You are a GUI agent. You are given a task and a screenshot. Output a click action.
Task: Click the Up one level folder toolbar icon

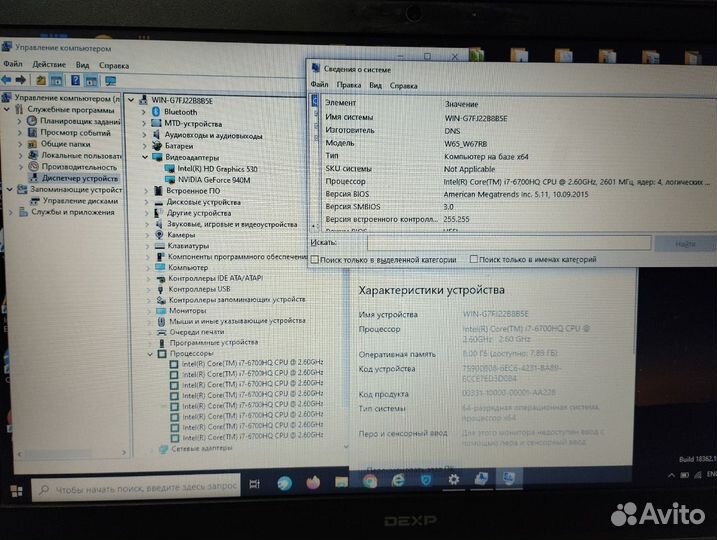[41, 81]
